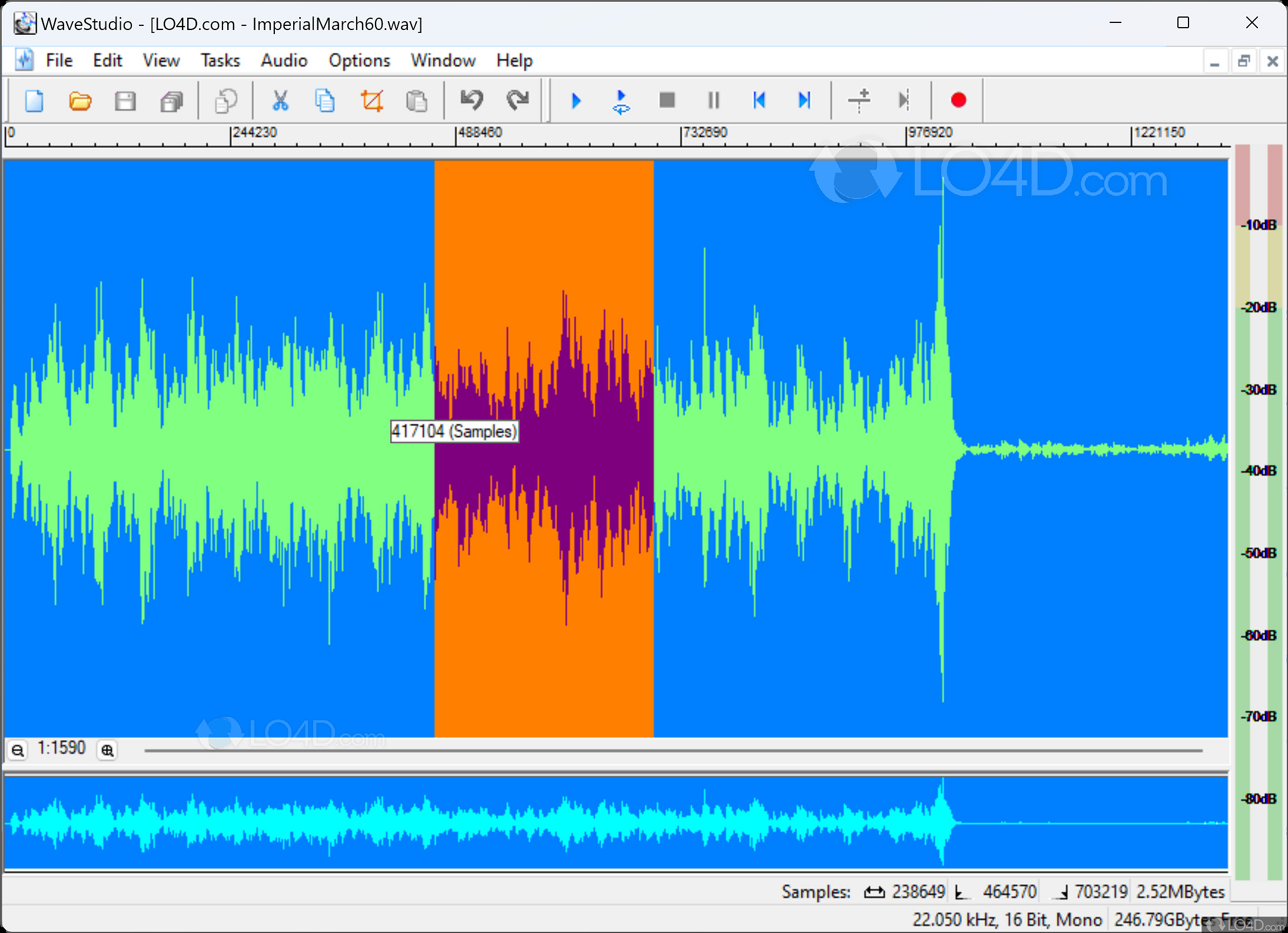Click the Crop tool icon
The height and width of the screenshot is (933, 1288).
[371, 101]
